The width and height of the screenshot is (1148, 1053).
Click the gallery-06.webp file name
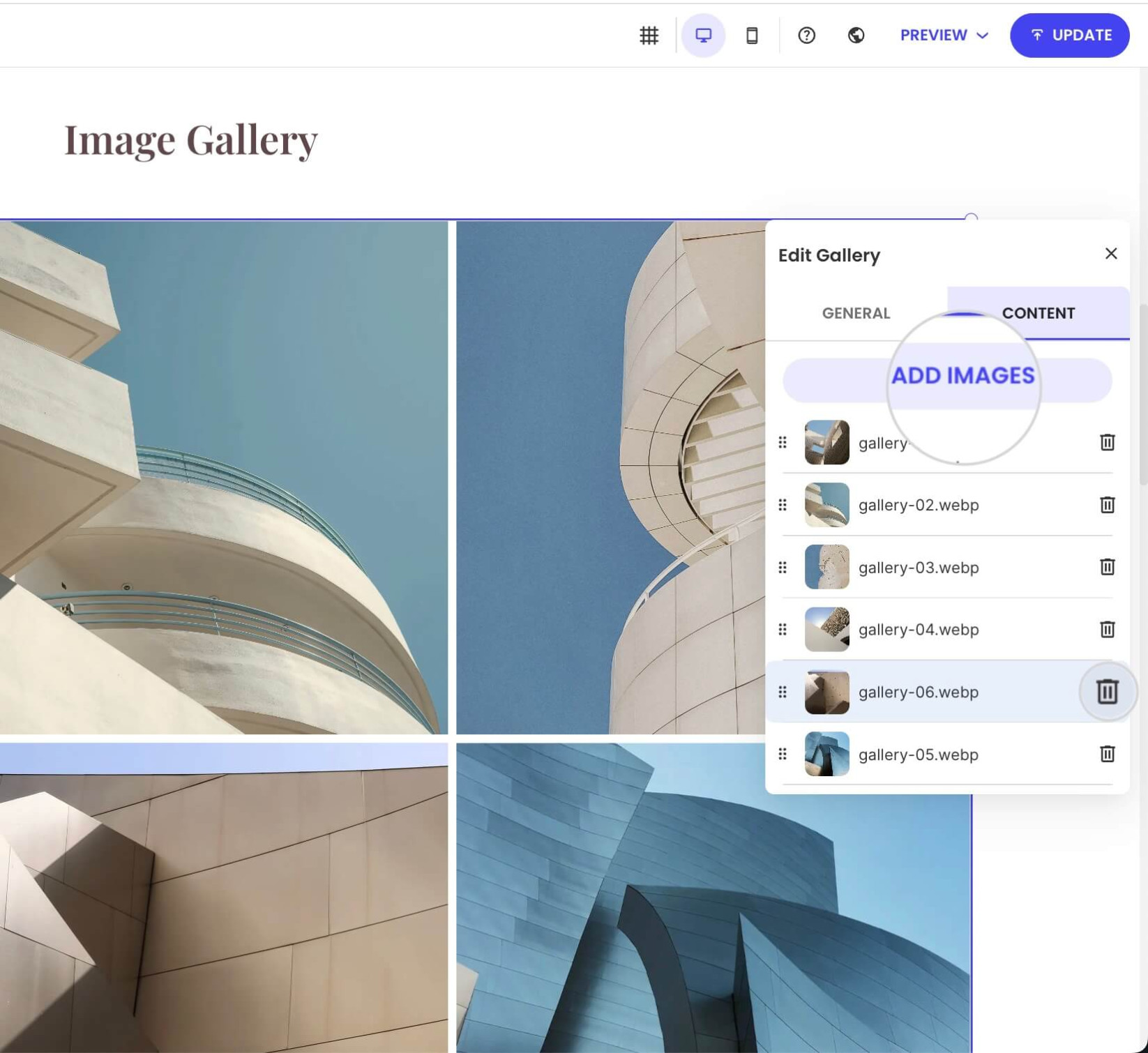coord(919,692)
